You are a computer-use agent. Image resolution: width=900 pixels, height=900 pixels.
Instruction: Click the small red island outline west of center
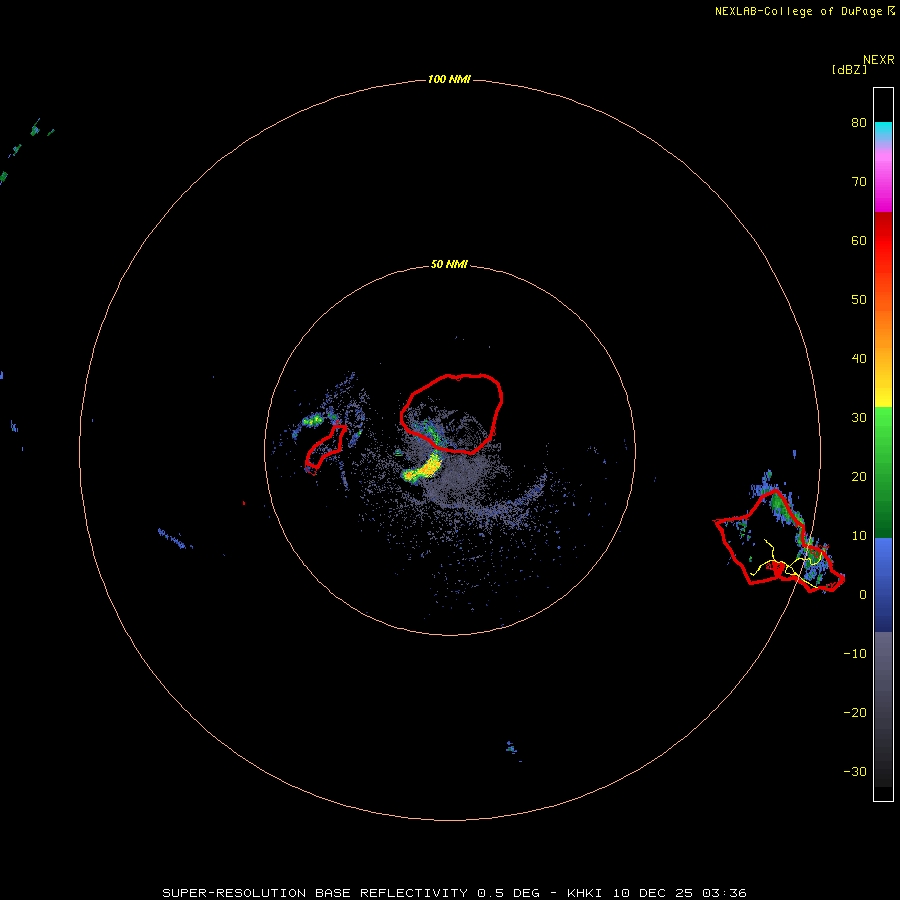325,448
